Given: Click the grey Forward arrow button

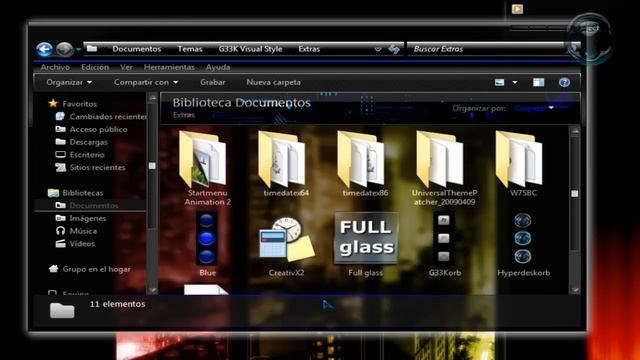Looking at the screenshot, I should pos(64,49).
